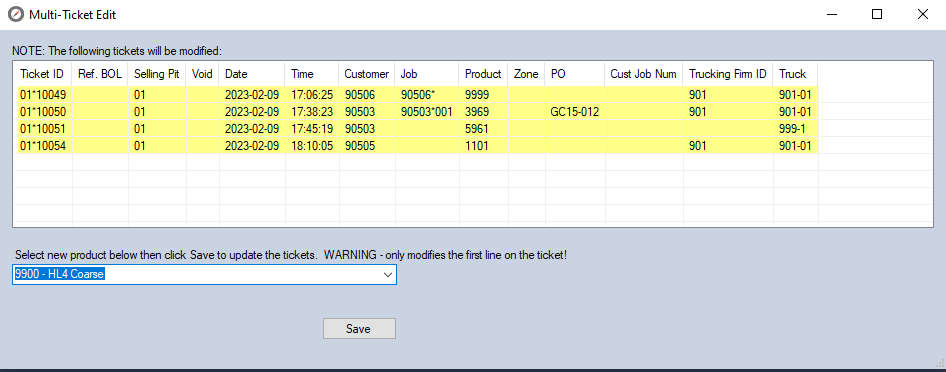Click the Truck column header

click(x=795, y=74)
